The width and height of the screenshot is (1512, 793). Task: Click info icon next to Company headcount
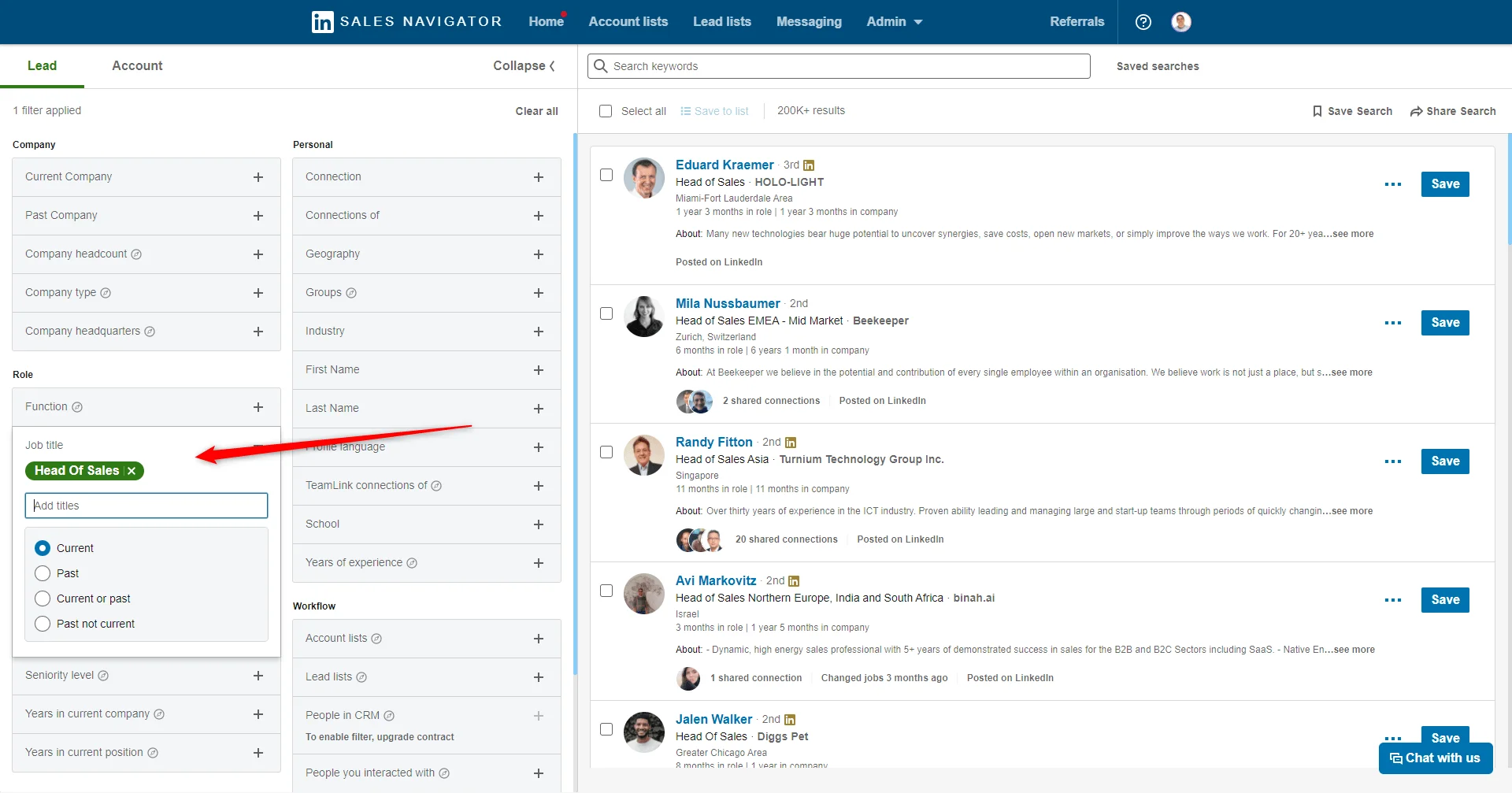136,254
